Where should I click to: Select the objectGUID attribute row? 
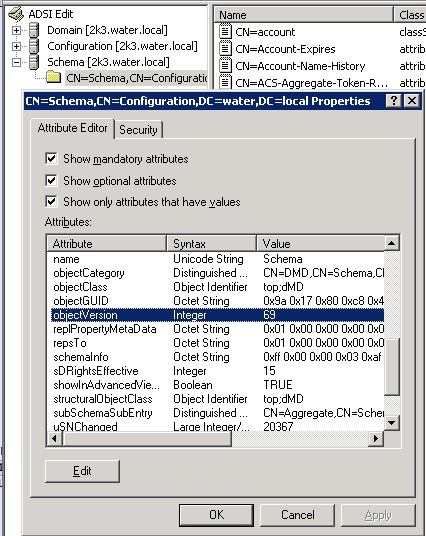(x=217, y=301)
